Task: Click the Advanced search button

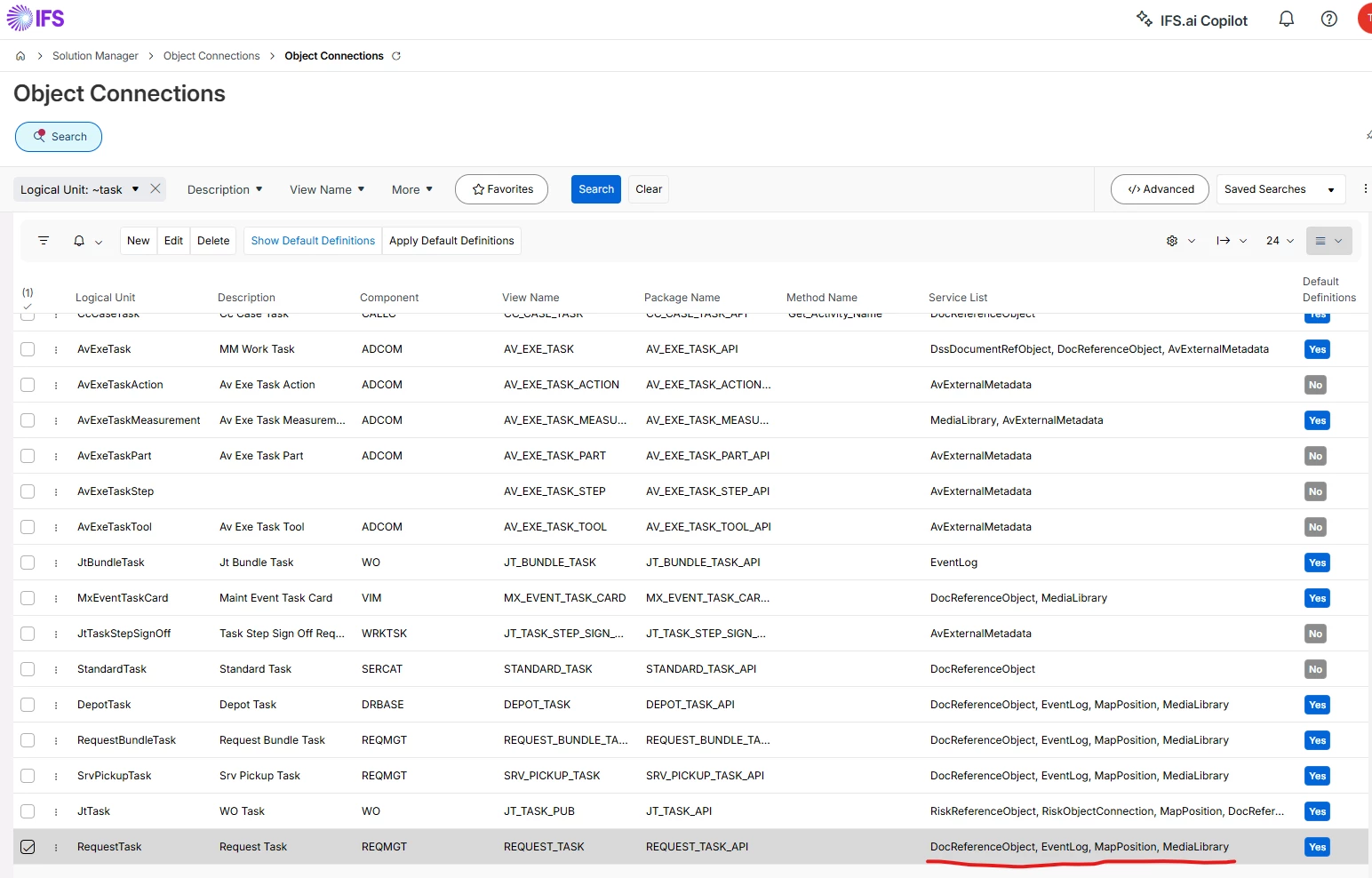Action: pos(1160,189)
